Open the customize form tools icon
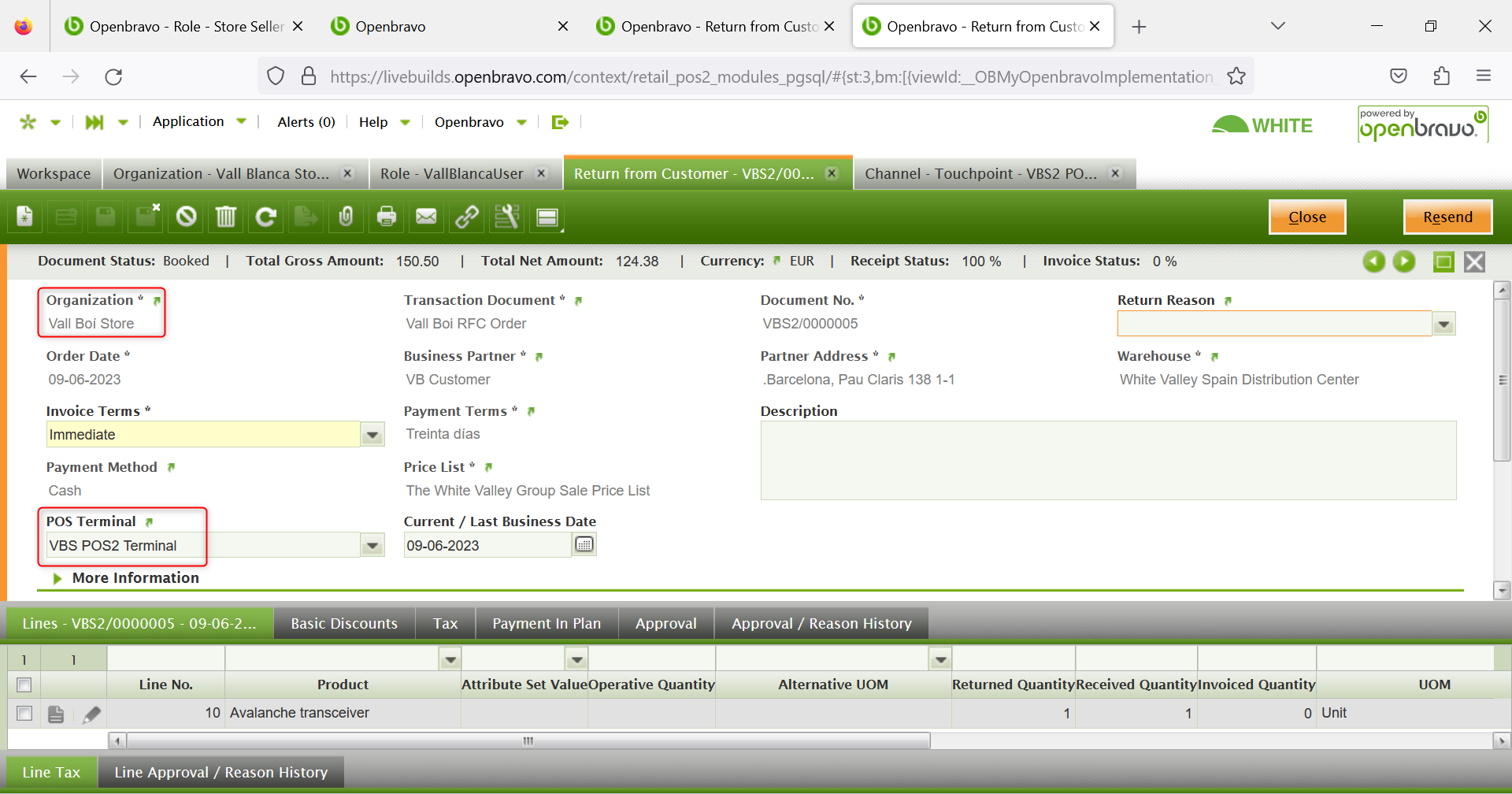The height and width of the screenshot is (794, 1512). pos(506,217)
